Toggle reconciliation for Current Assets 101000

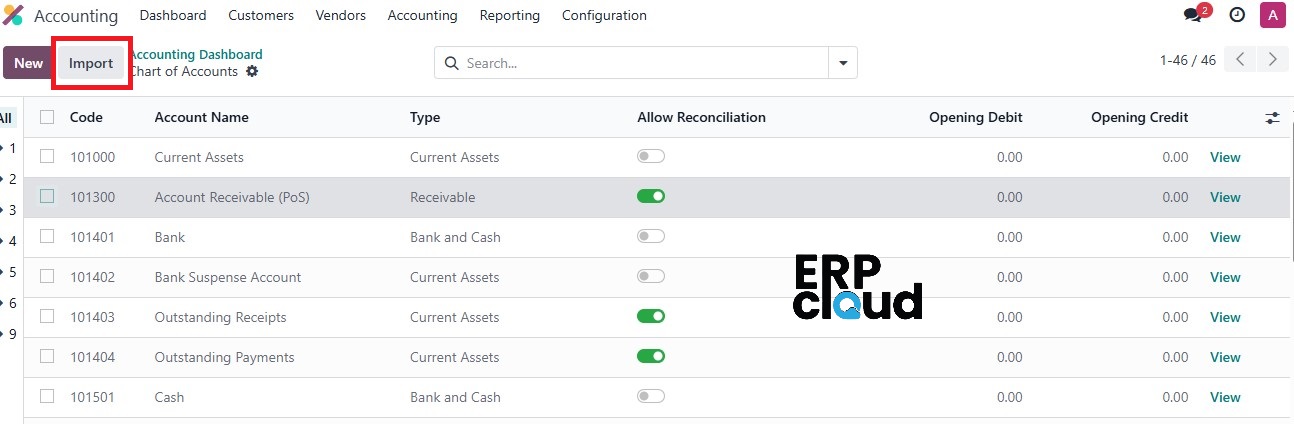[x=651, y=157]
